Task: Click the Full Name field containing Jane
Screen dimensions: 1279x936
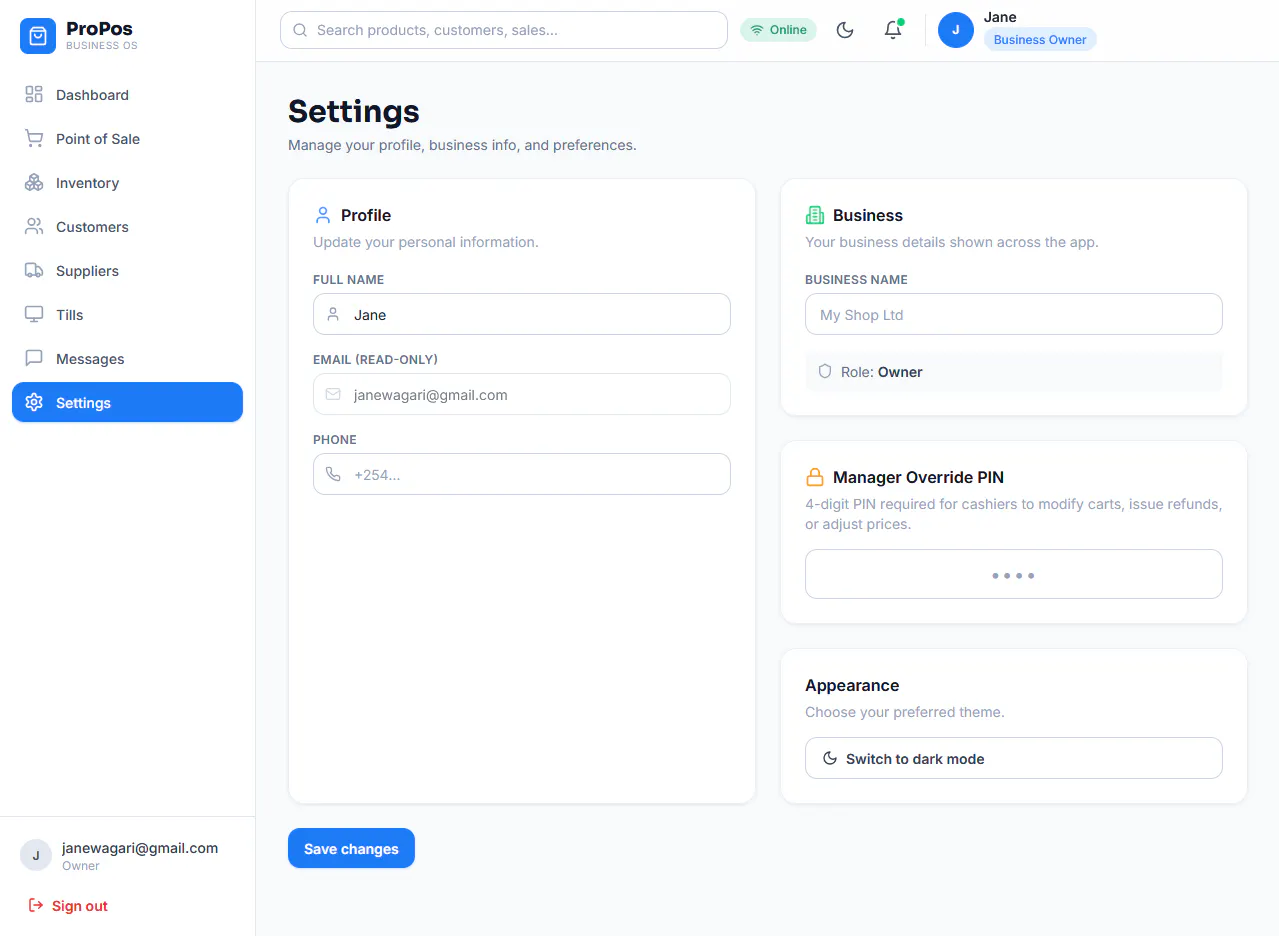Action: 522,314
